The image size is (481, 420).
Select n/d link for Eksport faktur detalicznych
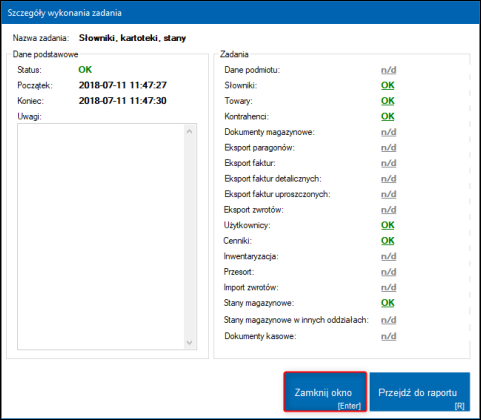tap(389, 179)
